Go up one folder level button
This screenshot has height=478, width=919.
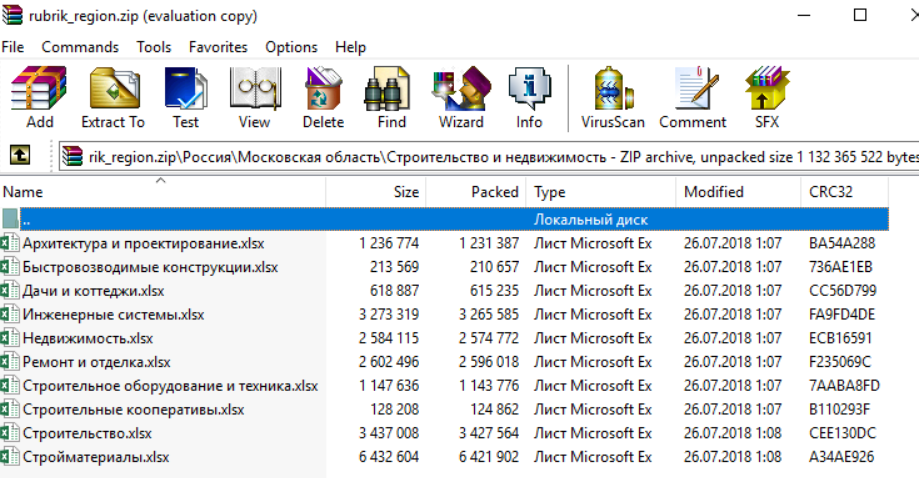[19, 156]
